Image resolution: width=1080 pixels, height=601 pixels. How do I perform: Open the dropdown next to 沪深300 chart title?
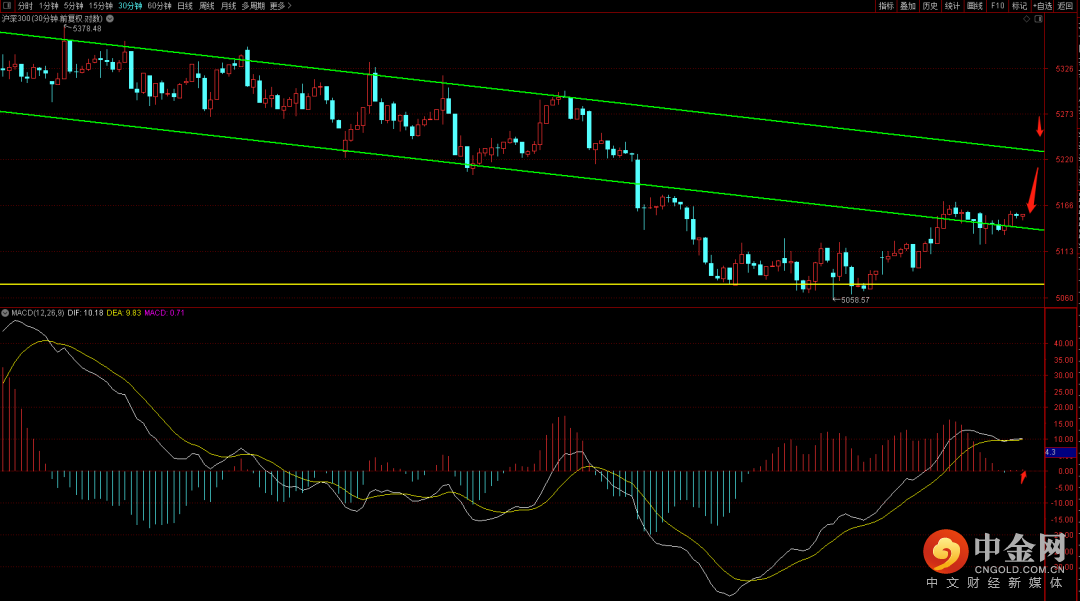(x=110, y=19)
